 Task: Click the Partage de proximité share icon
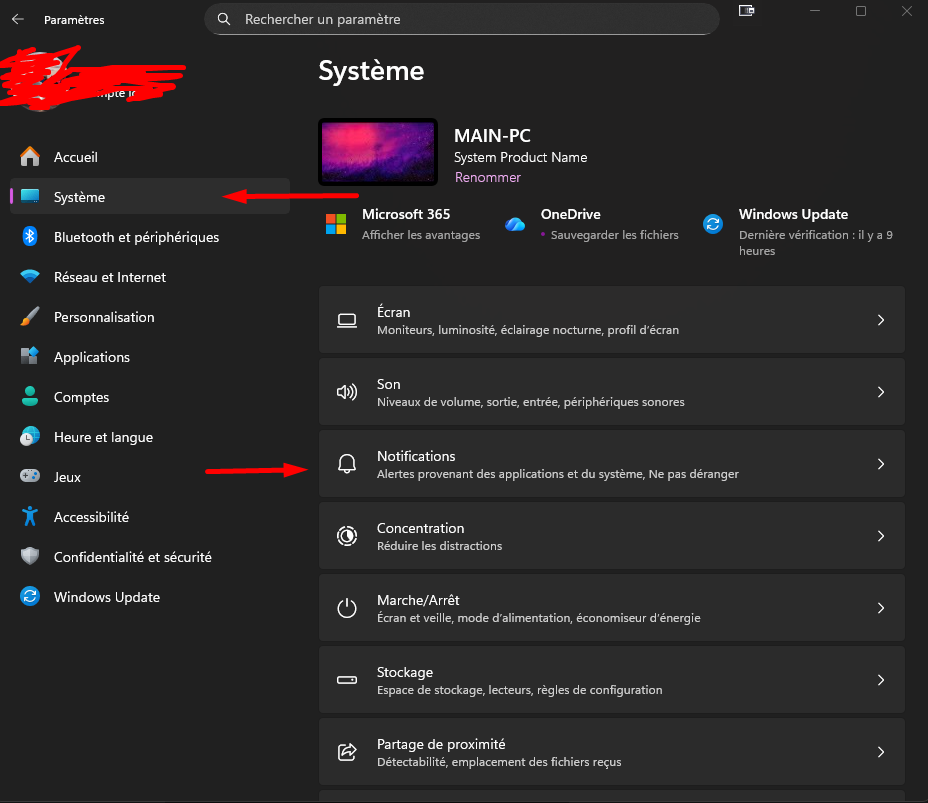pyautogui.click(x=347, y=752)
